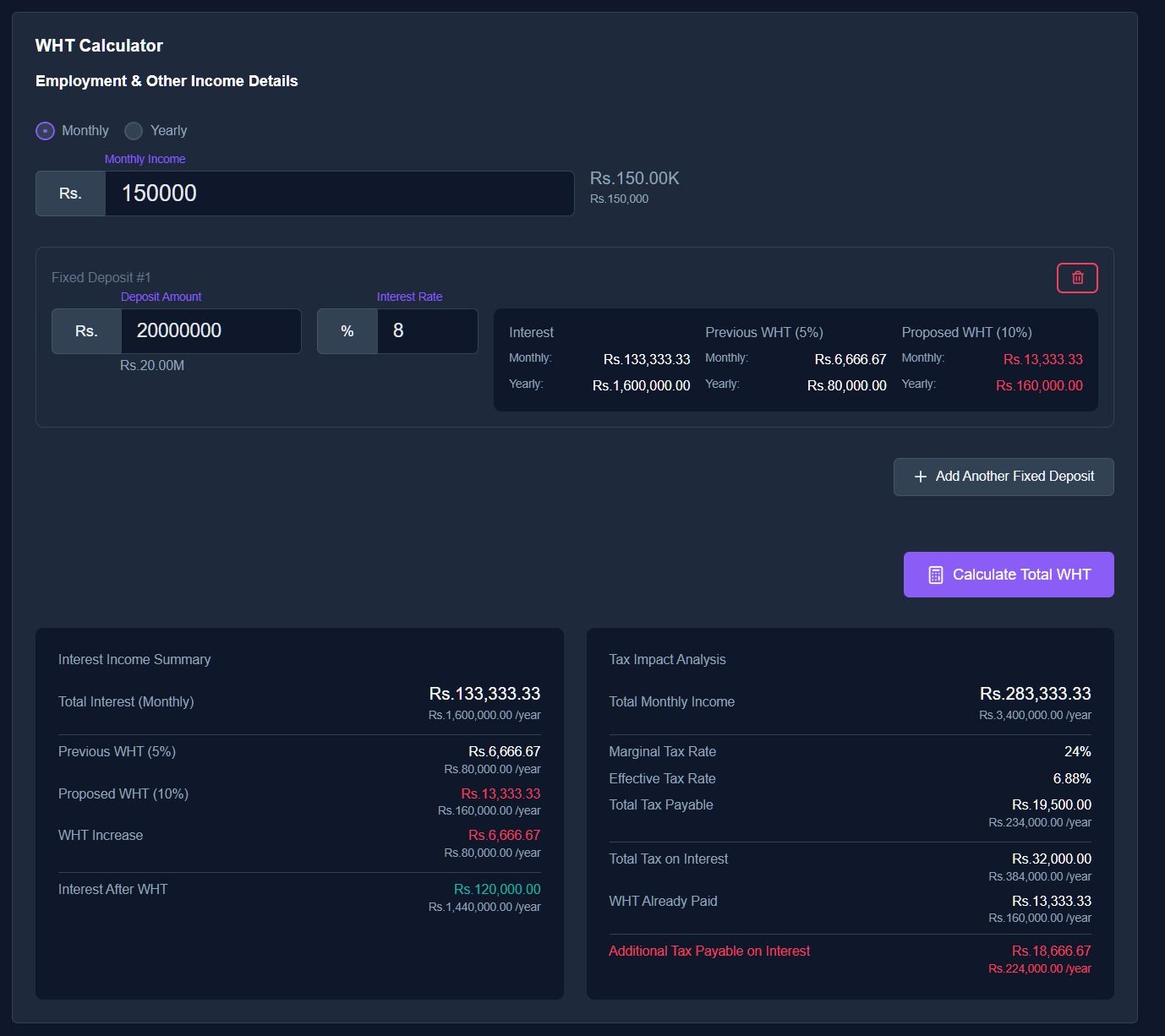This screenshot has height=1036, width=1165.
Task: Click 'Employment & Other Income Details' subheading
Action: pos(167,81)
